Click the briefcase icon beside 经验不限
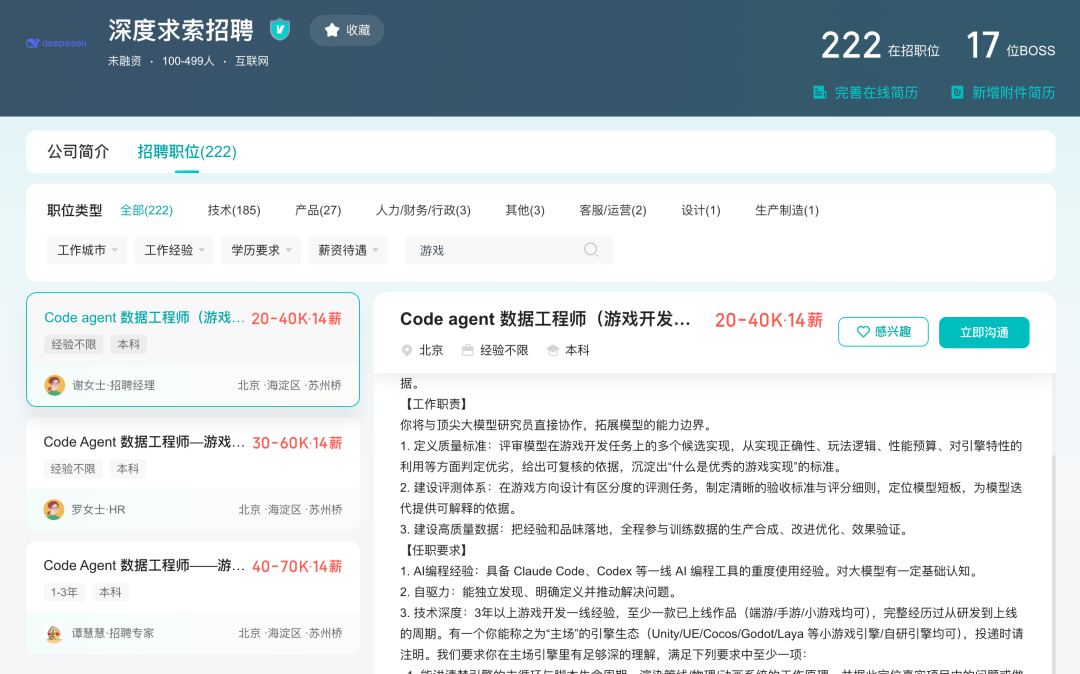1080x674 pixels. [467, 350]
